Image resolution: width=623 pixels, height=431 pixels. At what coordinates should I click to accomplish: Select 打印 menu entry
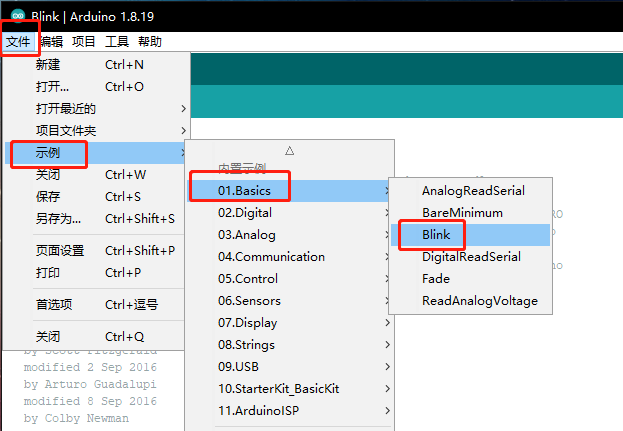click(95, 273)
